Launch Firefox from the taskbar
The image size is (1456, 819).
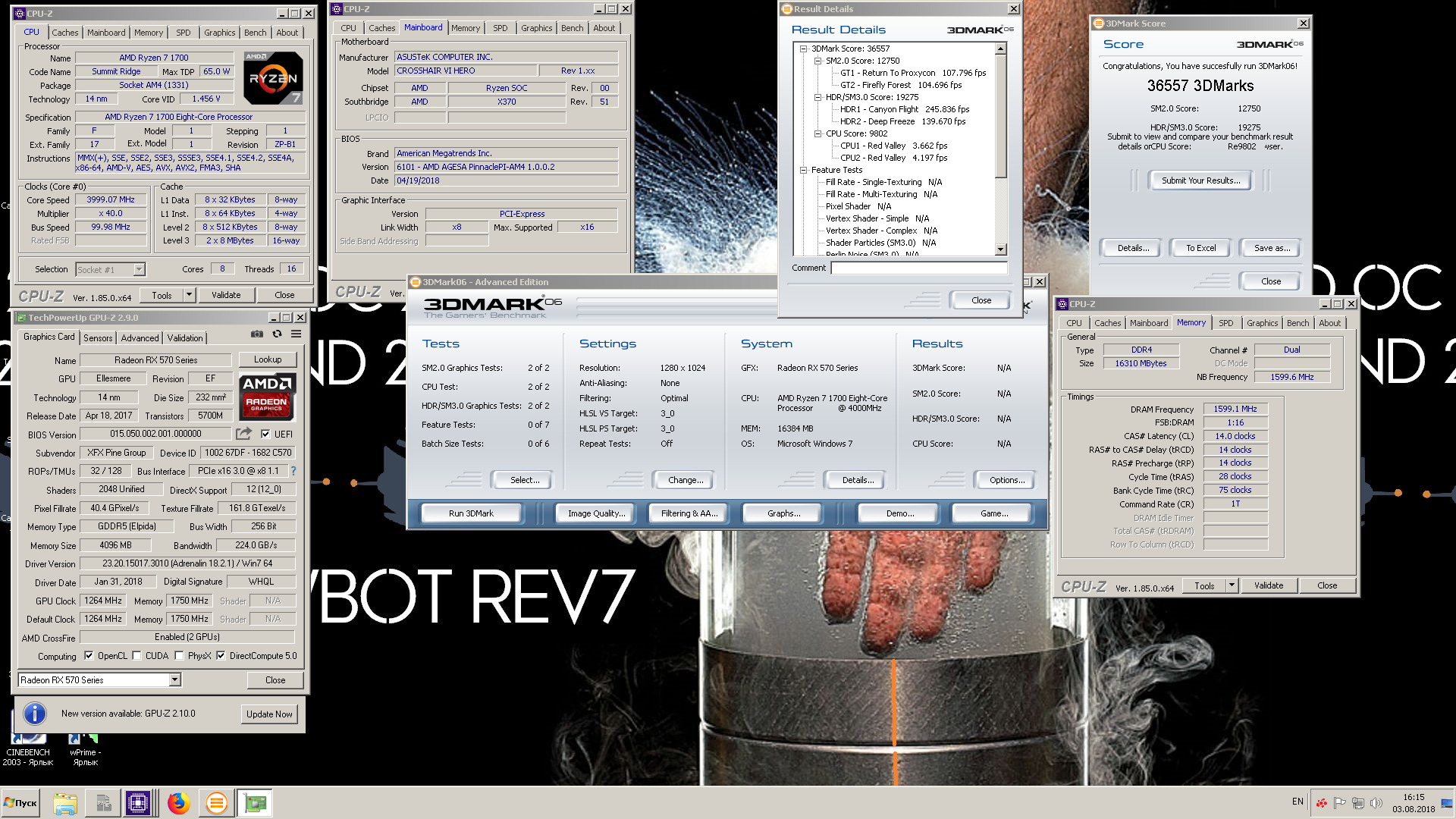click(179, 802)
